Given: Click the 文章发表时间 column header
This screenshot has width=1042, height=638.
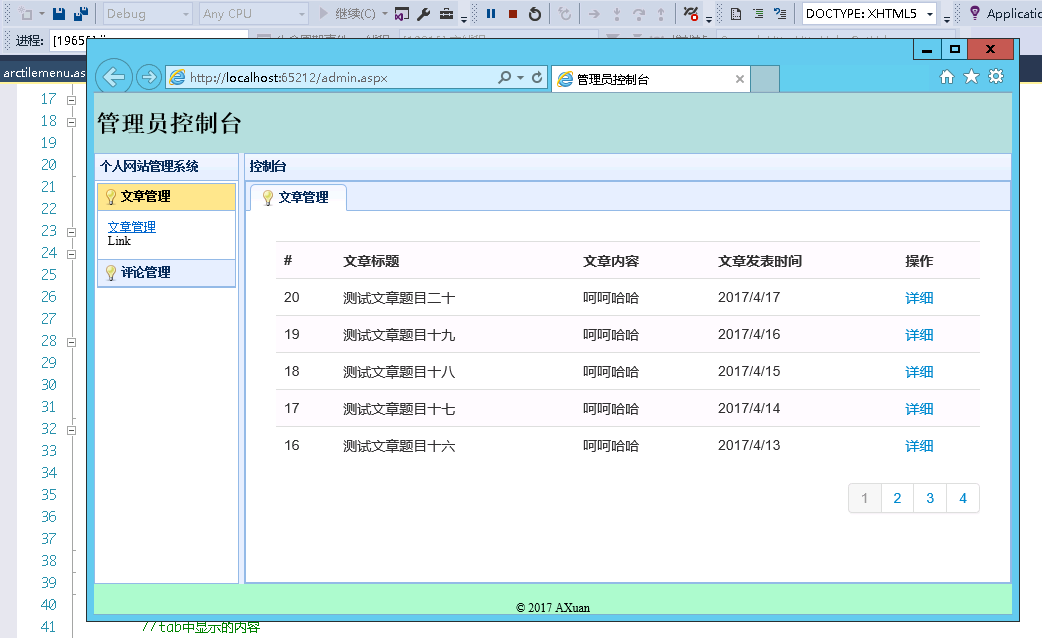Looking at the screenshot, I should [x=760, y=261].
